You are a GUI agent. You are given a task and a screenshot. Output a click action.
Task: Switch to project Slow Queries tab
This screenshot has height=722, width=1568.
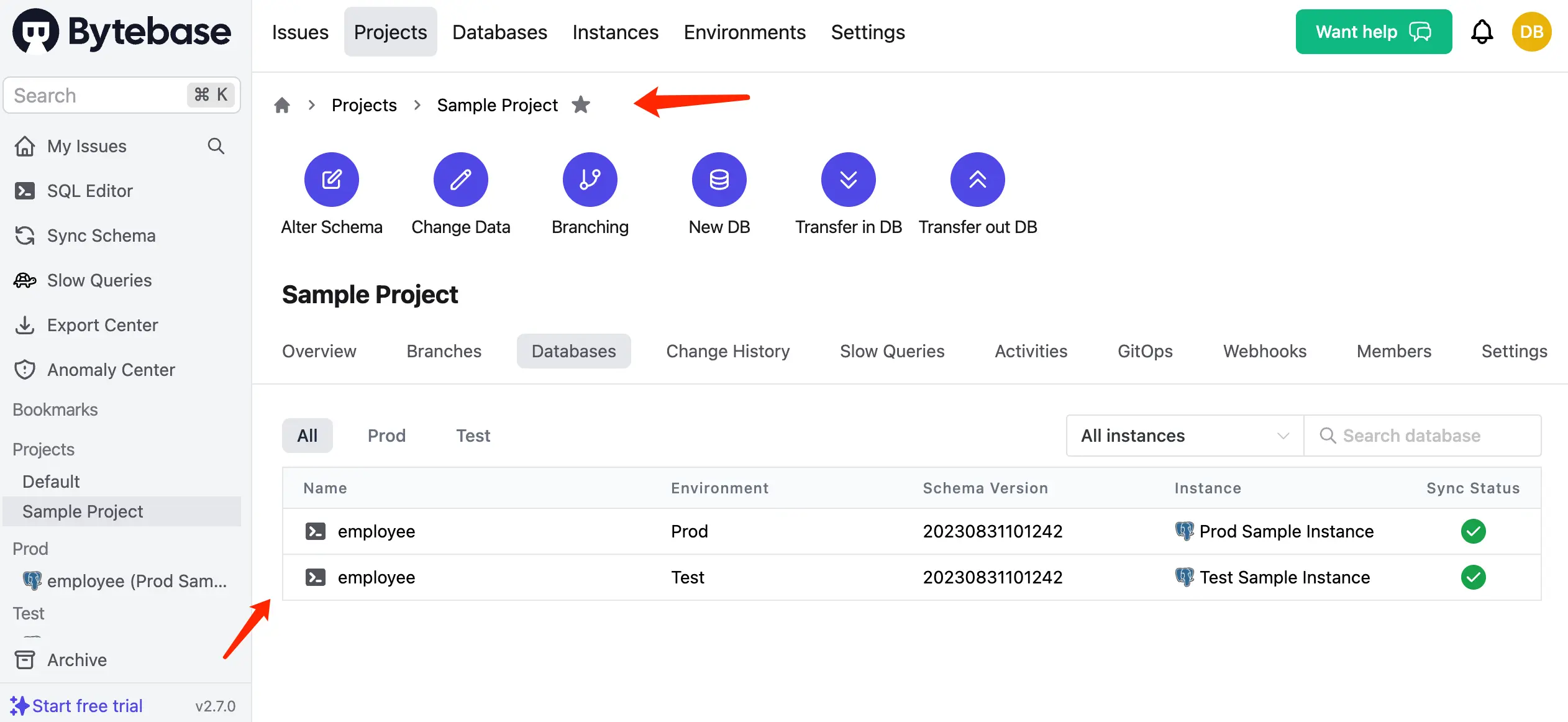[892, 351]
